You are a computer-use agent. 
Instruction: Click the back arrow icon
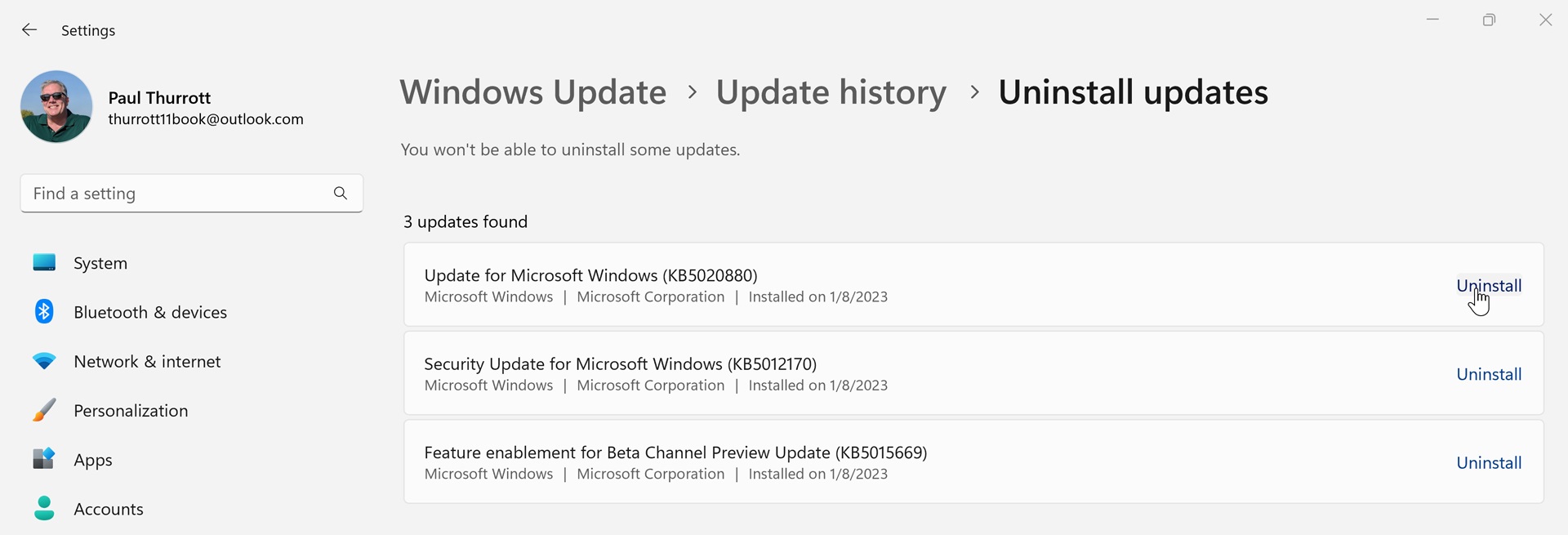pos(29,30)
